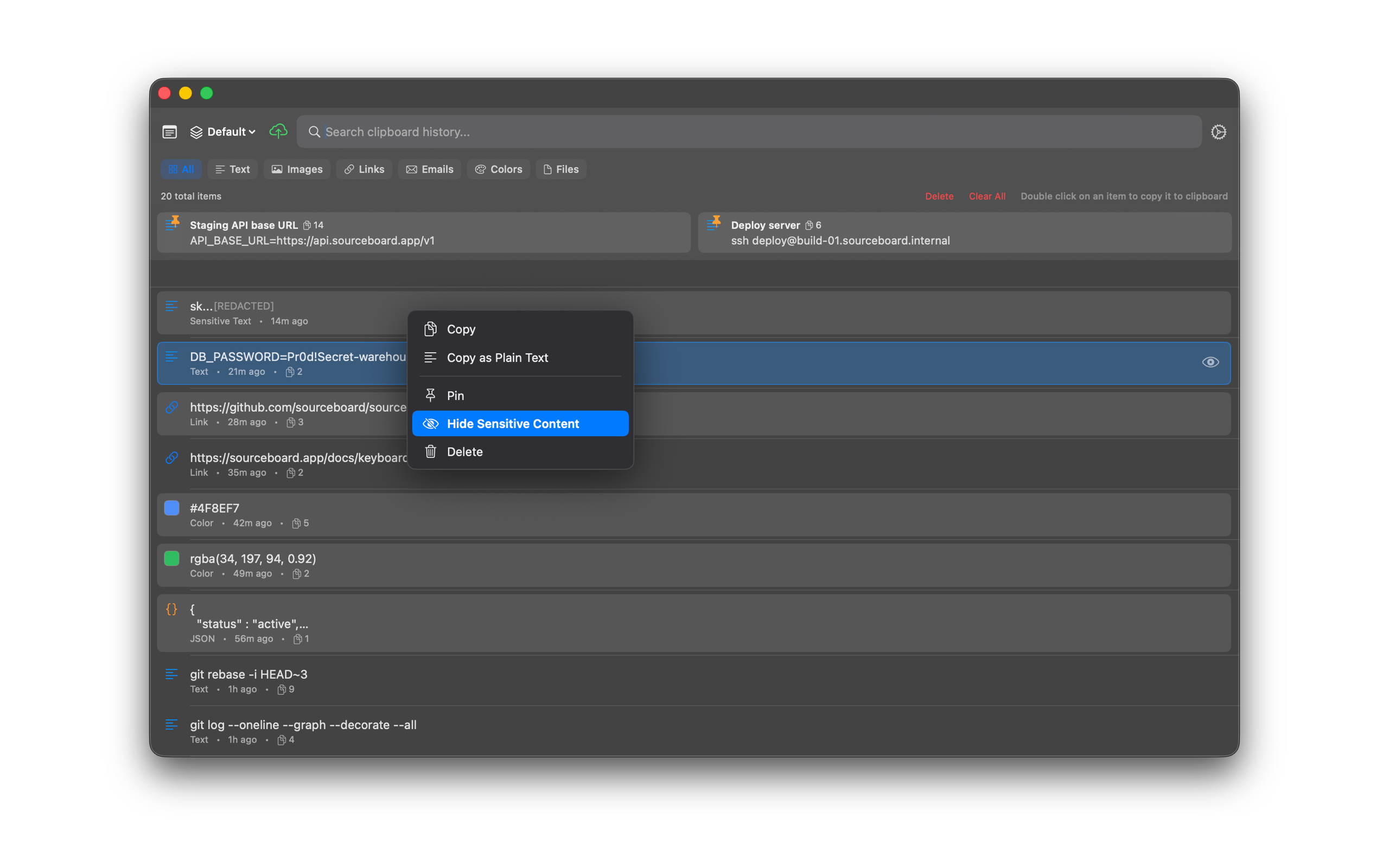Choose Copy as Plain Text menu item
This screenshot has height=868, width=1389.
pyautogui.click(x=520, y=358)
